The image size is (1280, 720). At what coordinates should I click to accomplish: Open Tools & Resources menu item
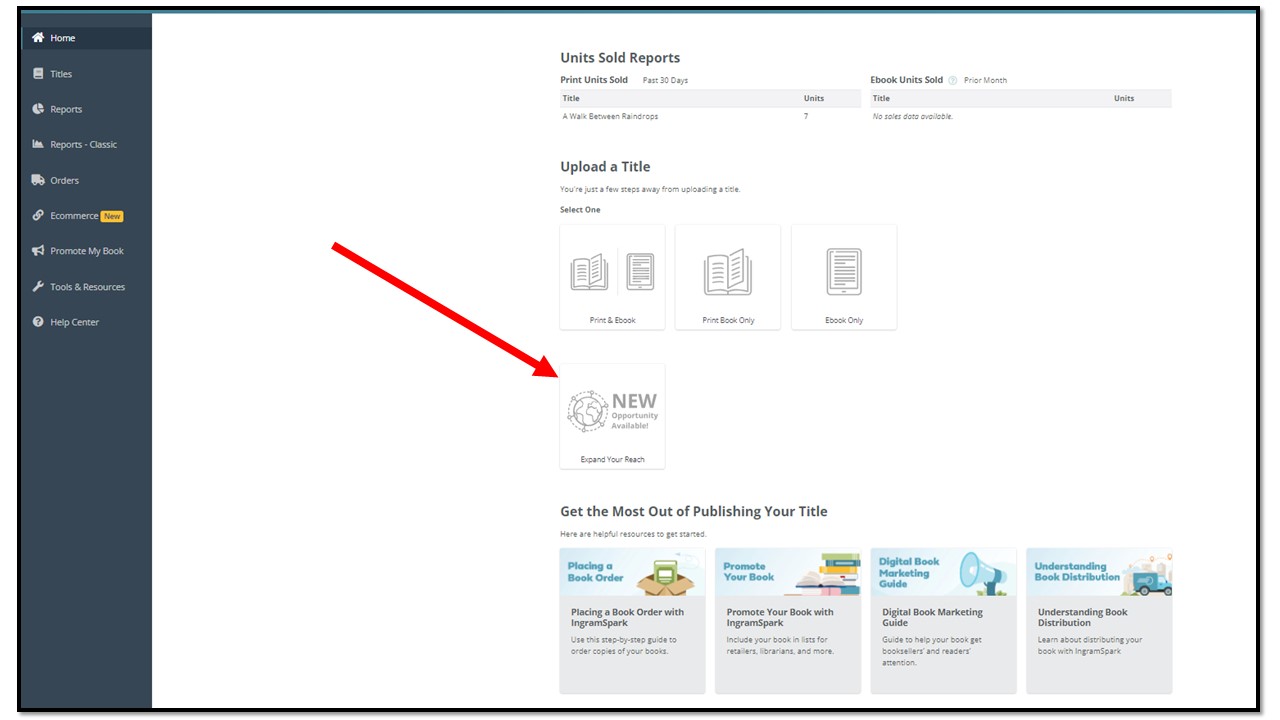(x=87, y=286)
